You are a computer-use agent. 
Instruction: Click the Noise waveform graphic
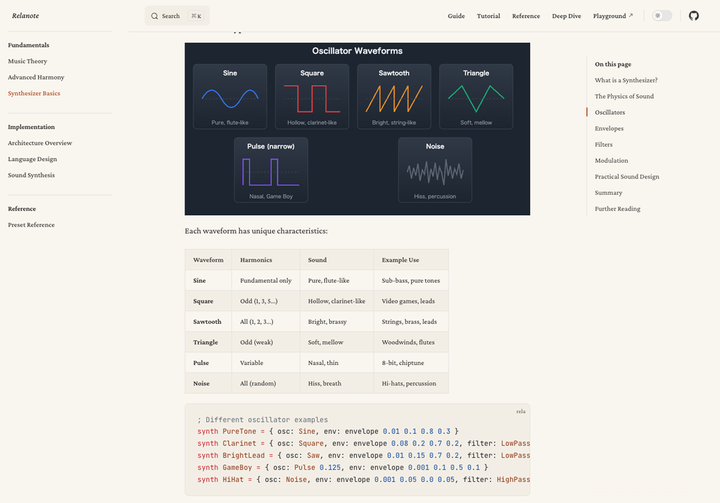point(435,172)
